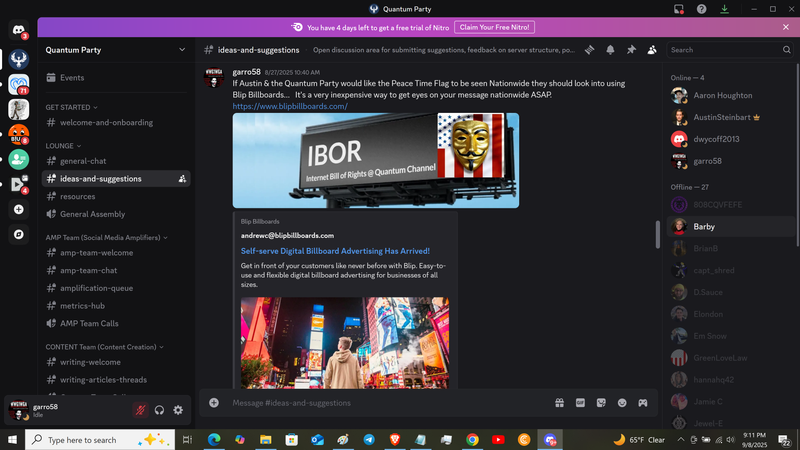The image size is (800, 450).
Task: Open Windows Start menu
Action: pos(12,440)
